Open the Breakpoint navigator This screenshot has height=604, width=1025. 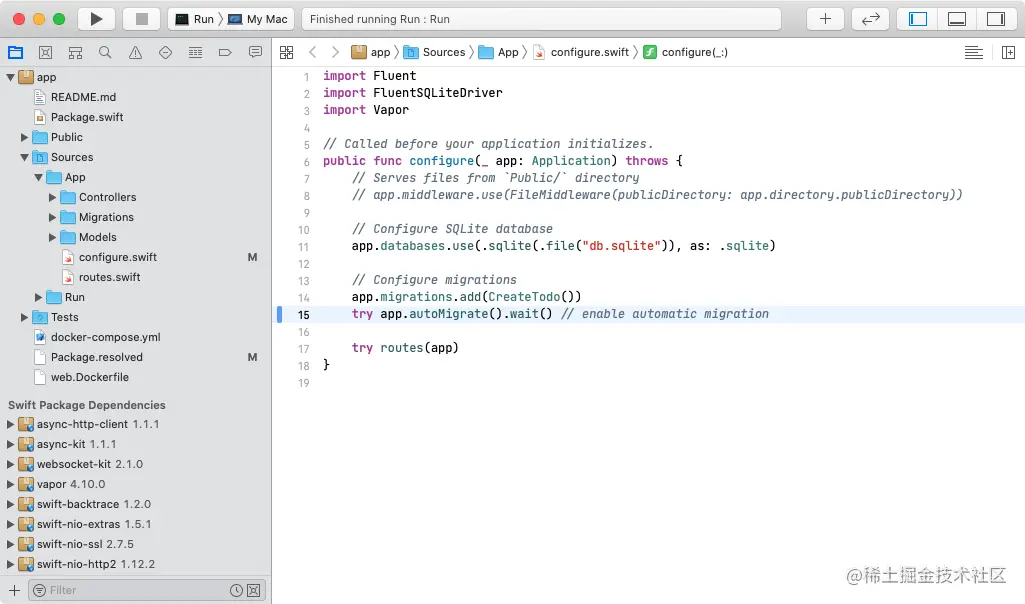pyautogui.click(x=226, y=52)
